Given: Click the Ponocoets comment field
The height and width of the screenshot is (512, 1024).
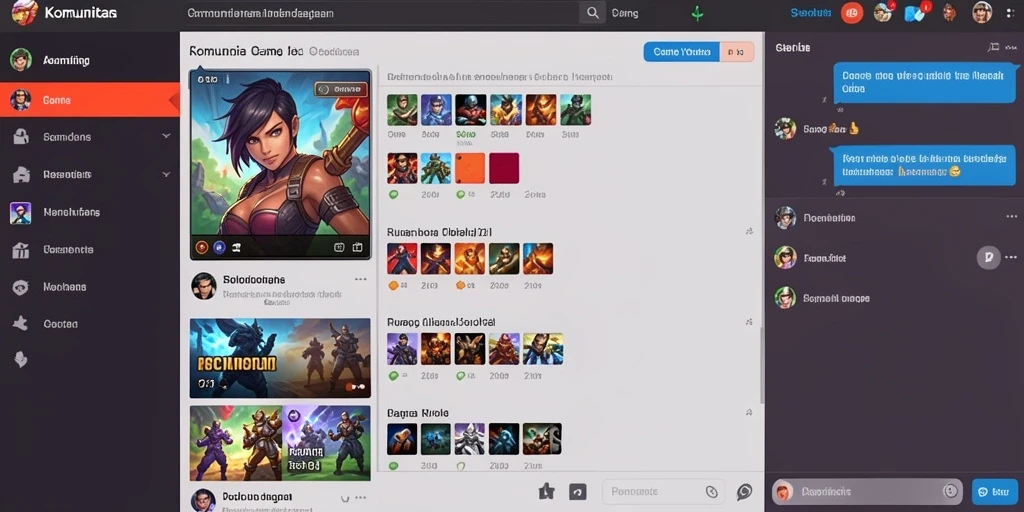Looking at the screenshot, I should (x=664, y=492).
